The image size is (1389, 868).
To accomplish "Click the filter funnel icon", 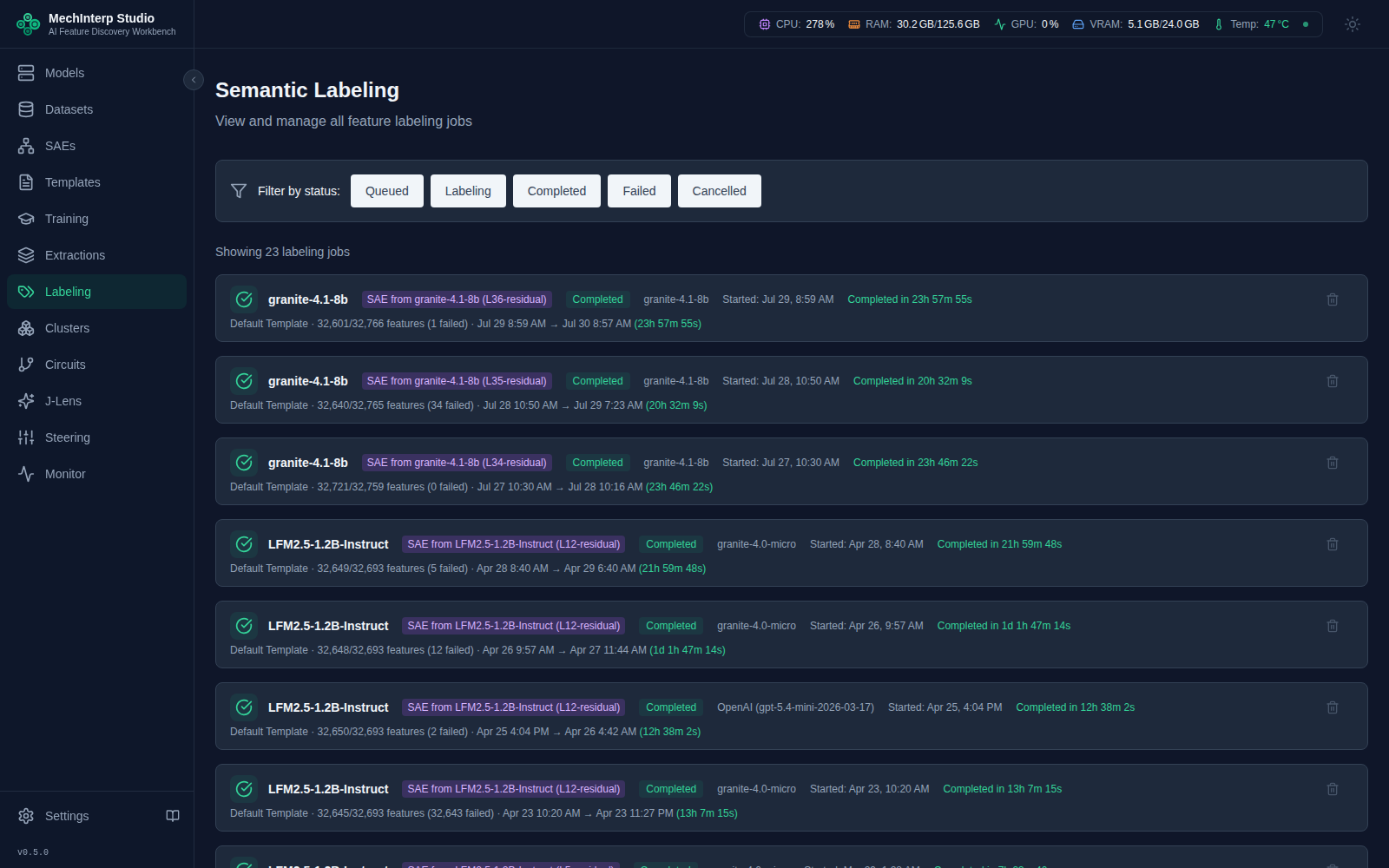I will coord(239,191).
